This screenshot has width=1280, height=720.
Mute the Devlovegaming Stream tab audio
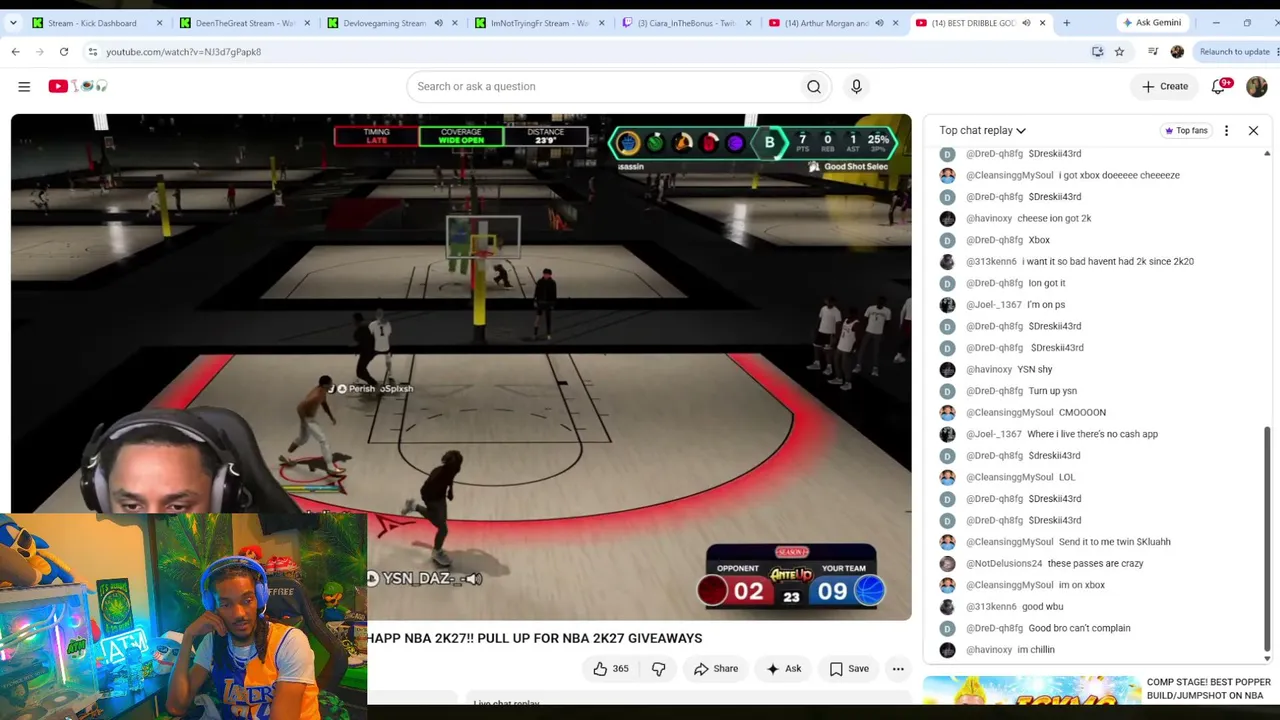pyautogui.click(x=438, y=23)
